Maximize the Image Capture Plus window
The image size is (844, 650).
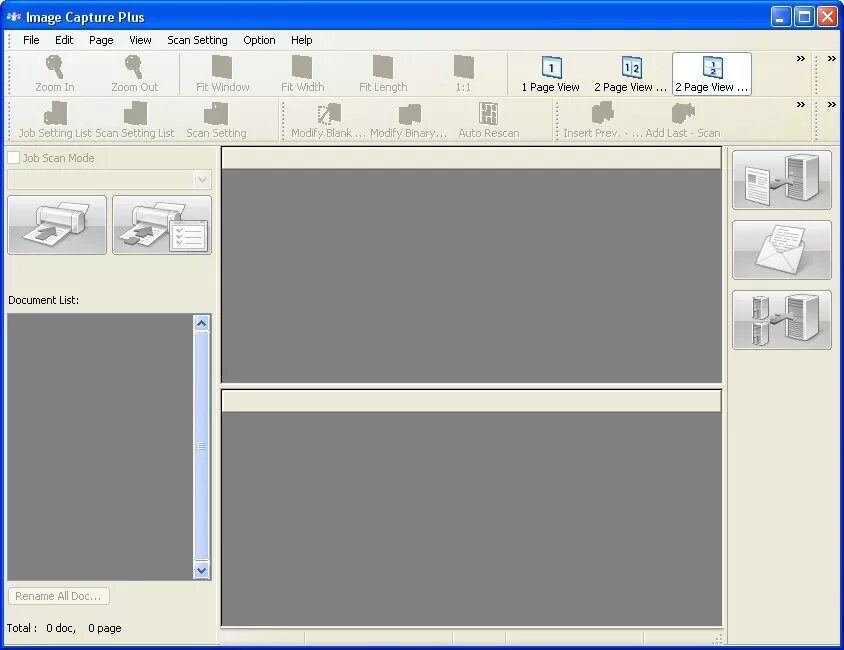point(804,17)
